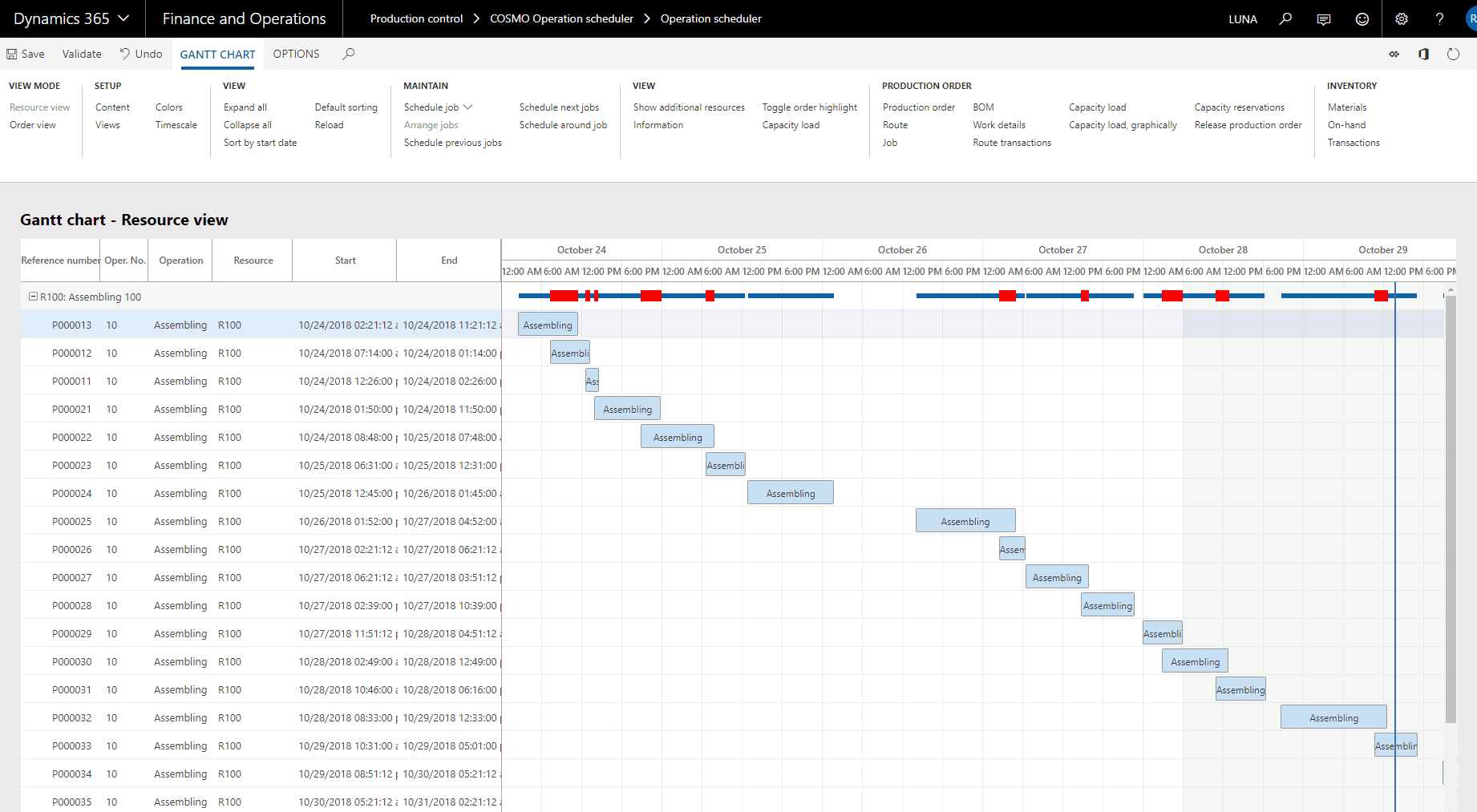The width and height of the screenshot is (1477, 812).
Task: Switch to the OPTIONS tab
Action: 296,54
